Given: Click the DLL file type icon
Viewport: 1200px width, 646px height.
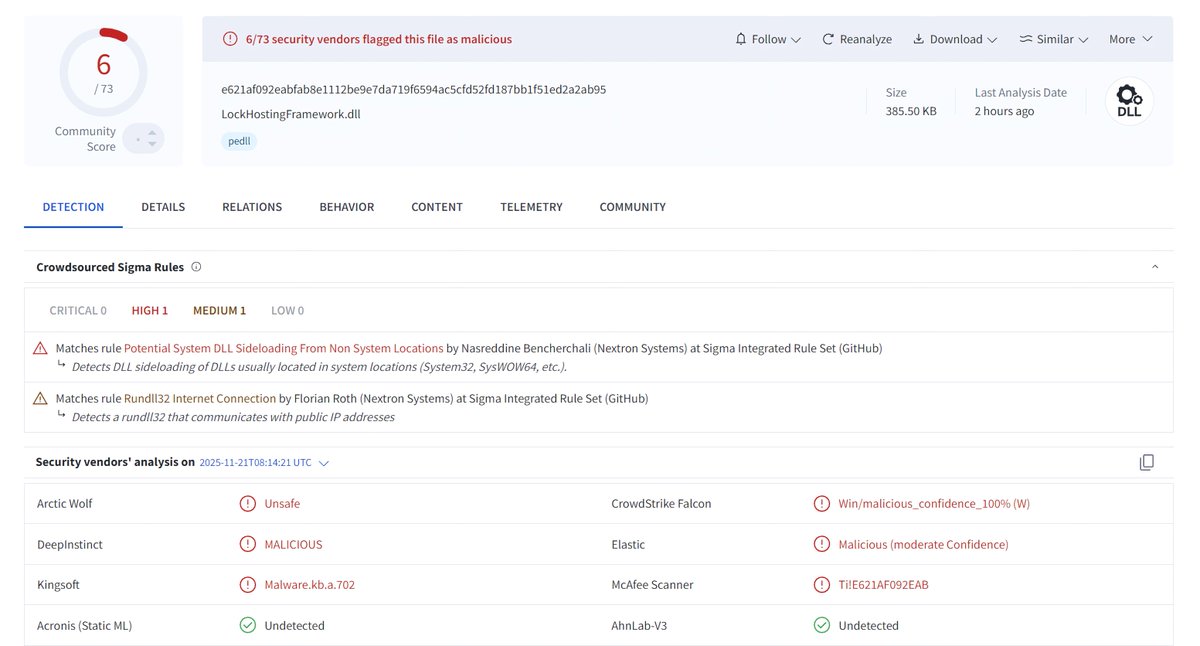Looking at the screenshot, I should coord(1128,100).
